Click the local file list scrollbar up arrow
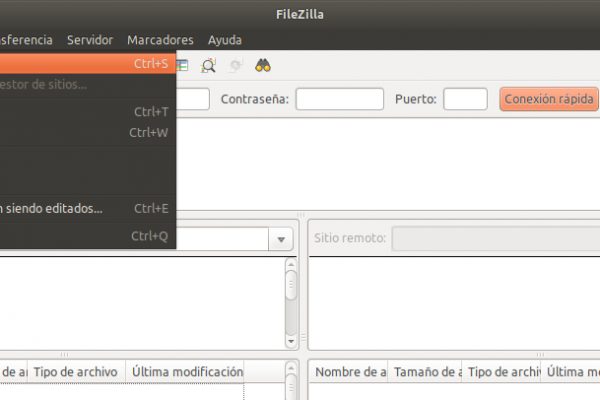The image size is (600, 400). [x=291, y=368]
